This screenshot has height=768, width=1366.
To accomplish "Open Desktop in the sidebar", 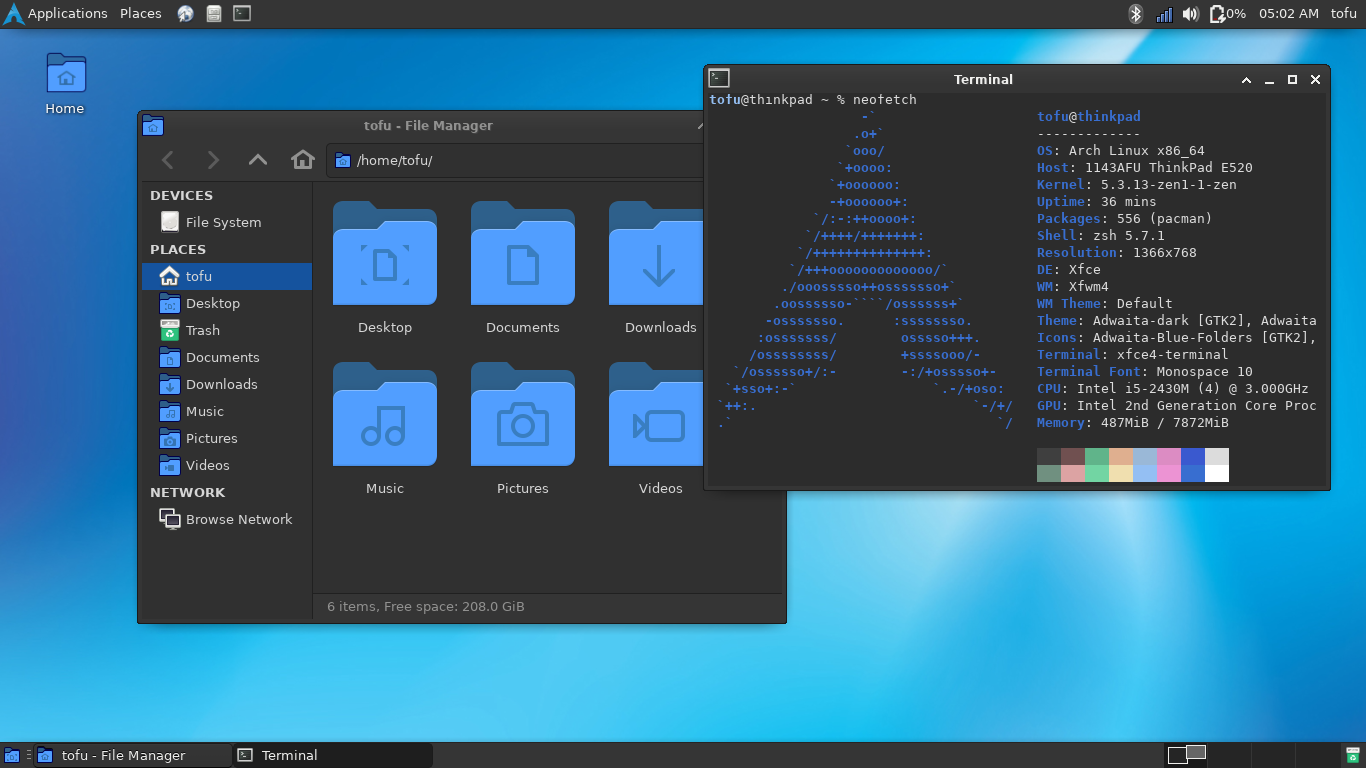I will pyautogui.click(x=226, y=303).
